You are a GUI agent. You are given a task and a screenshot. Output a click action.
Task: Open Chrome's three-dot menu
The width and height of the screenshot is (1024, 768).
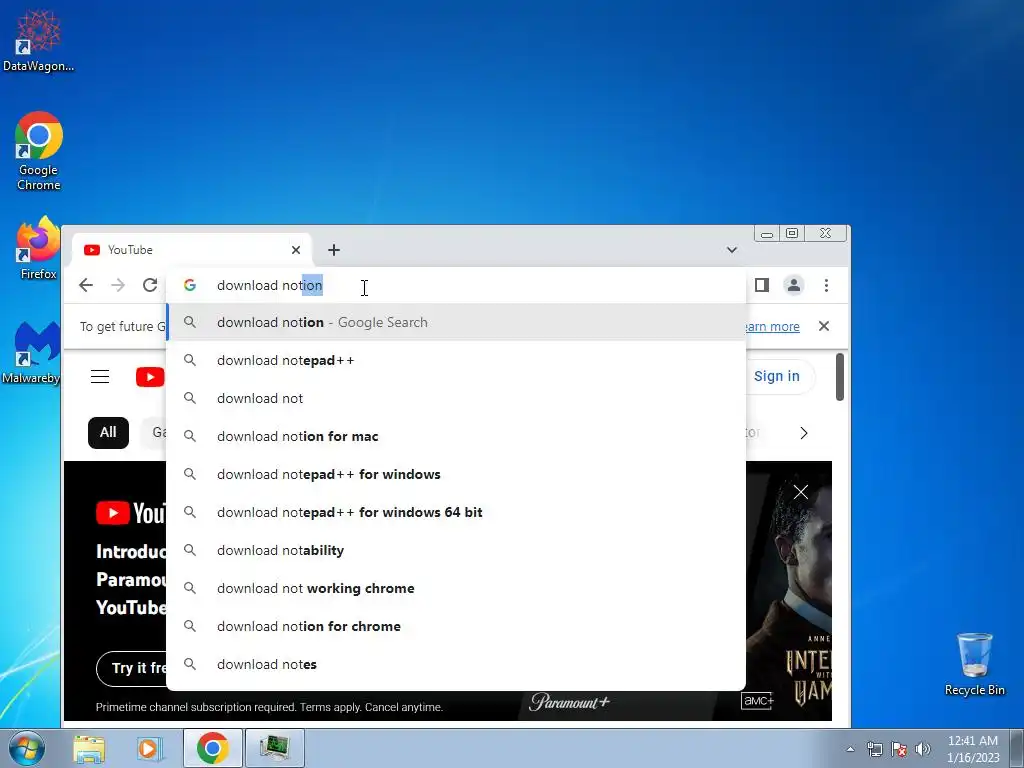pyautogui.click(x=826, y=285)
